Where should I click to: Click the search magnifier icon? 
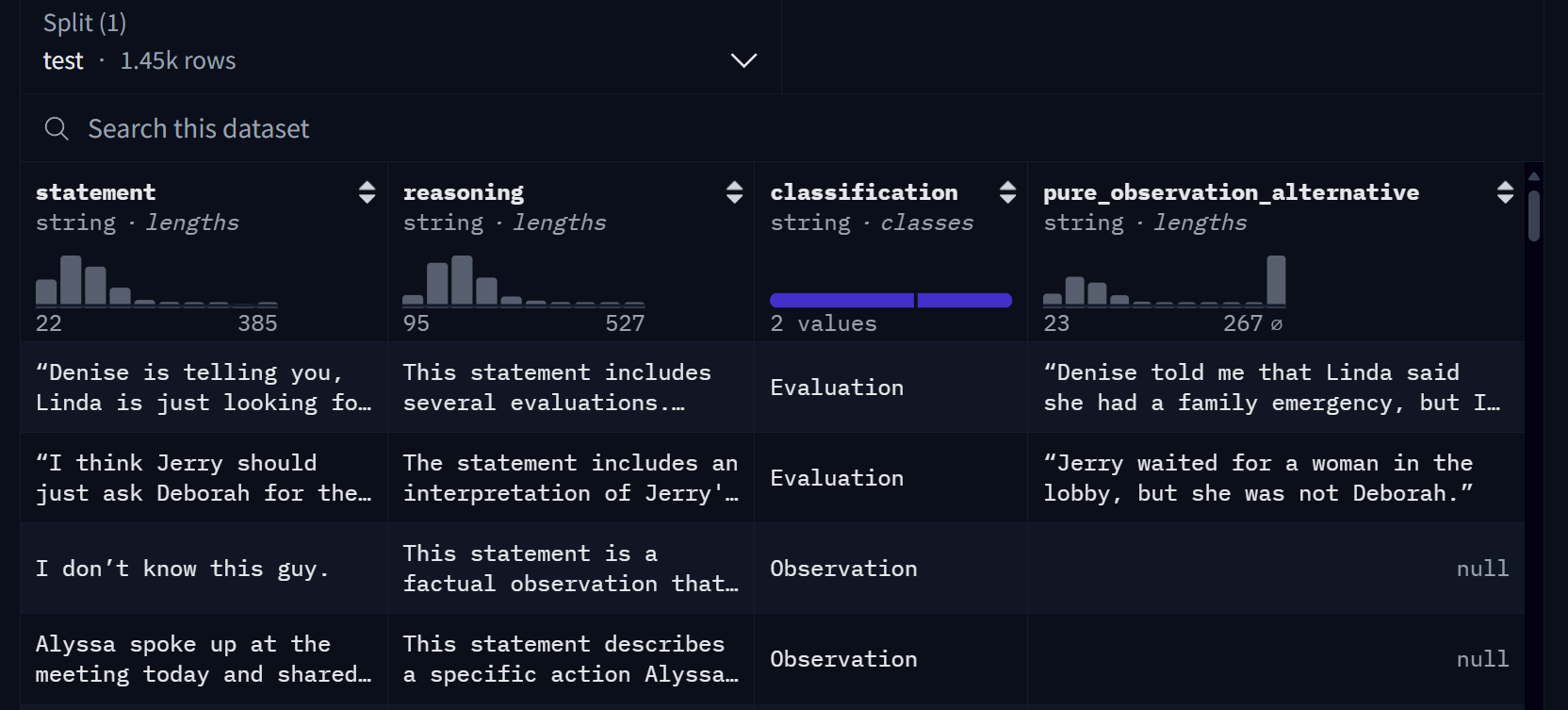[57, 128]
